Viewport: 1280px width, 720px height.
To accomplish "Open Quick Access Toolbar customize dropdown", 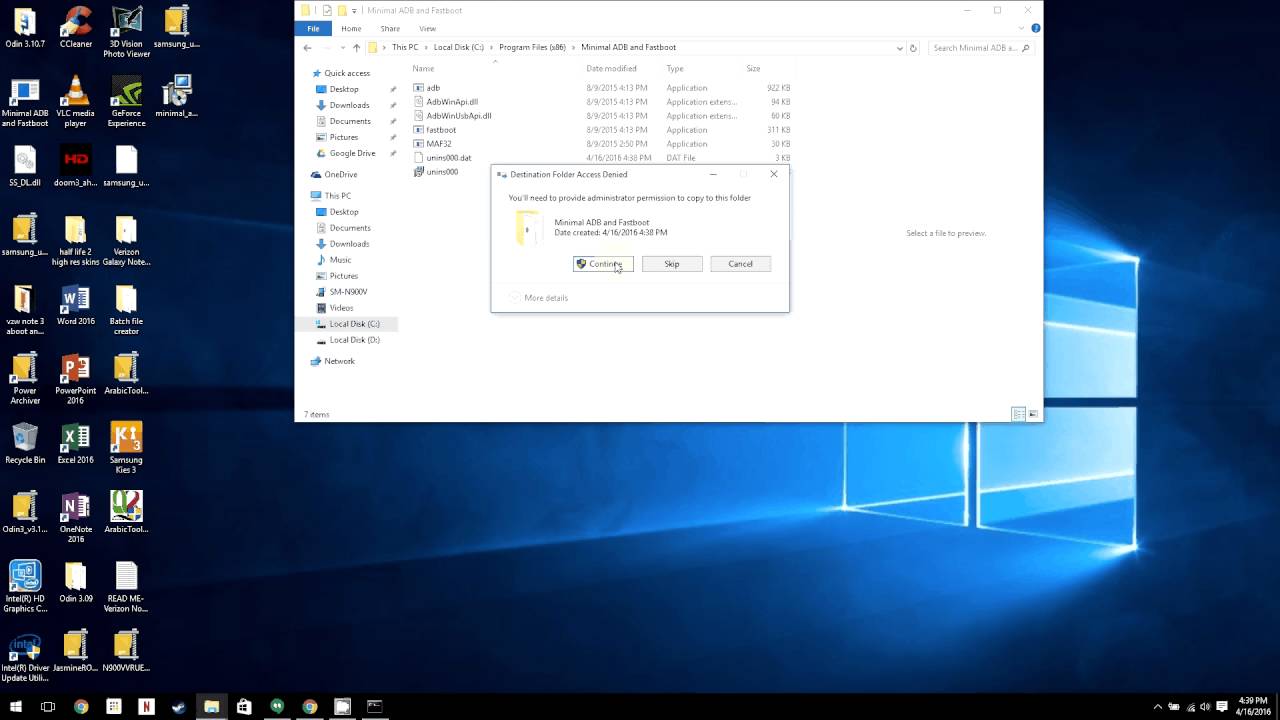I will click(354, 11).
